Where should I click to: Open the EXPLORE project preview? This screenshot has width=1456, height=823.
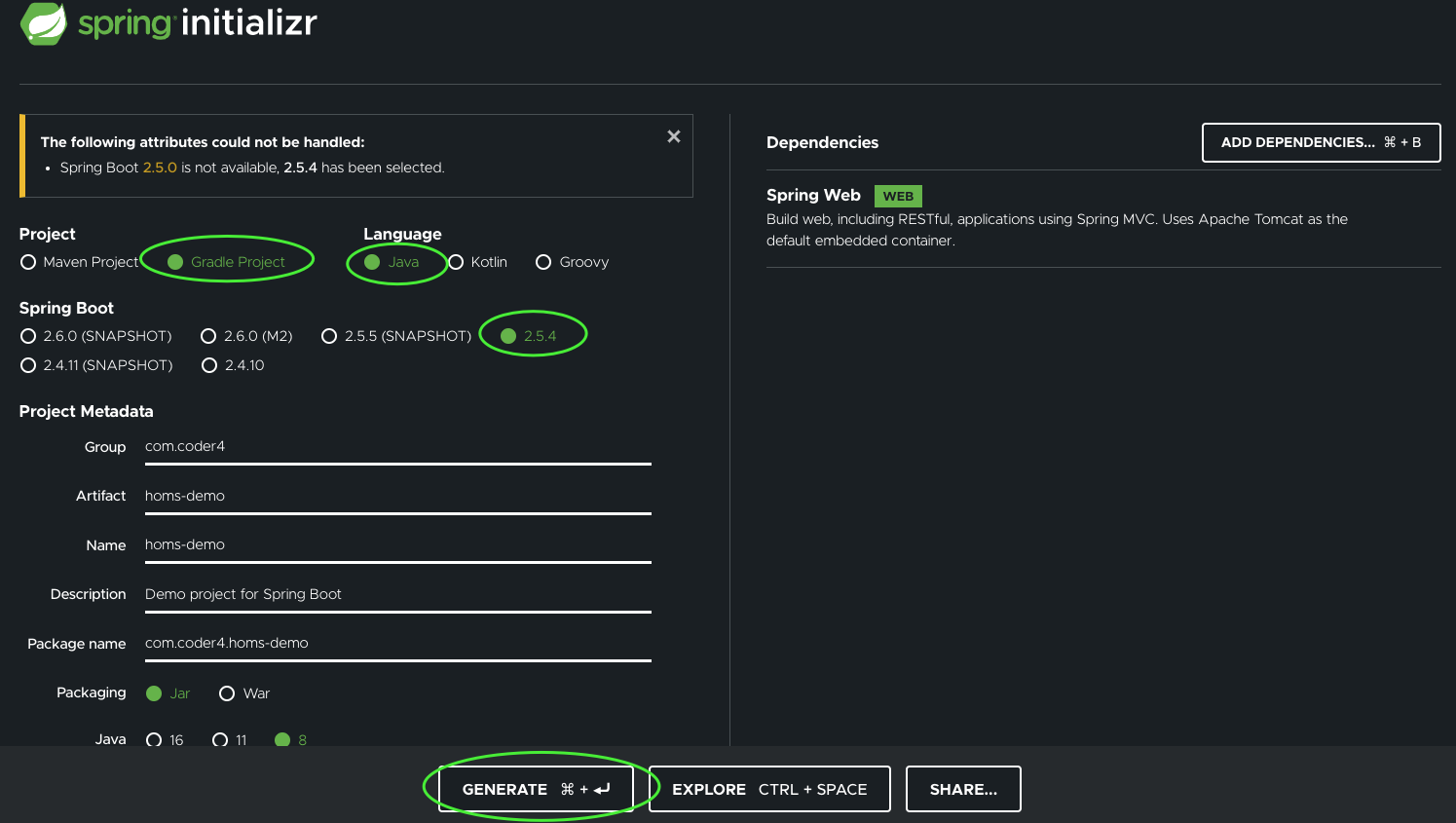(769, 789)
